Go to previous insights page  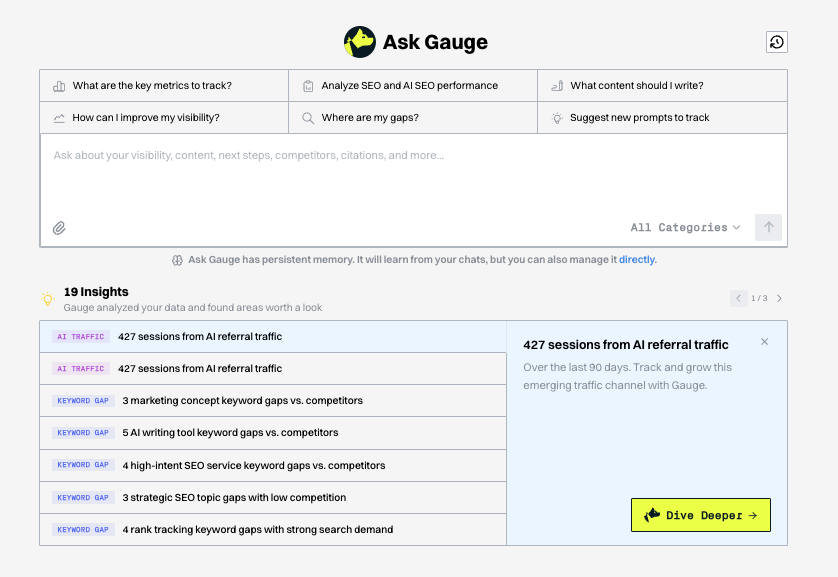tap(739, 298)
